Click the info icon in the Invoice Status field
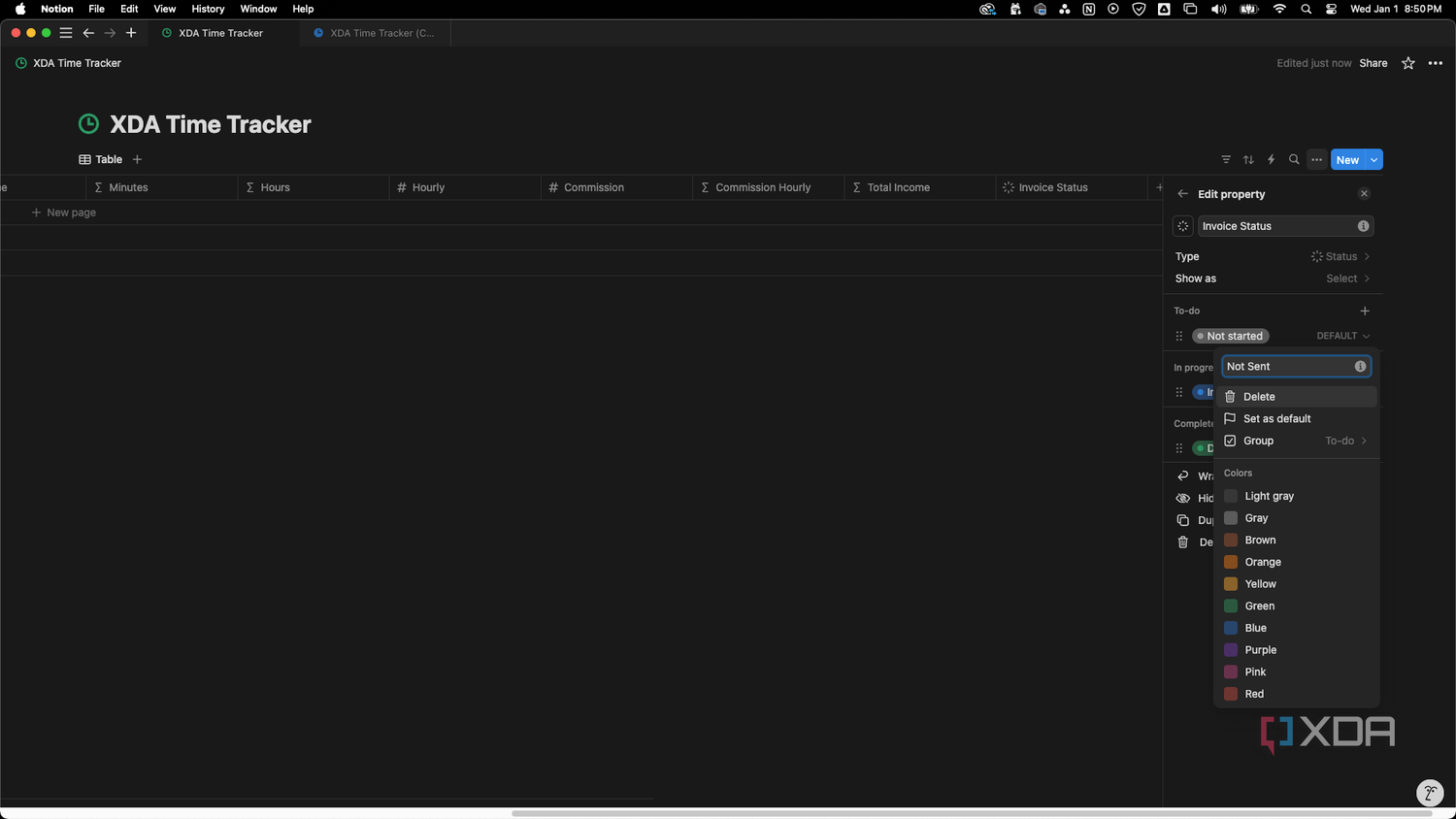 click(1363, 226)
